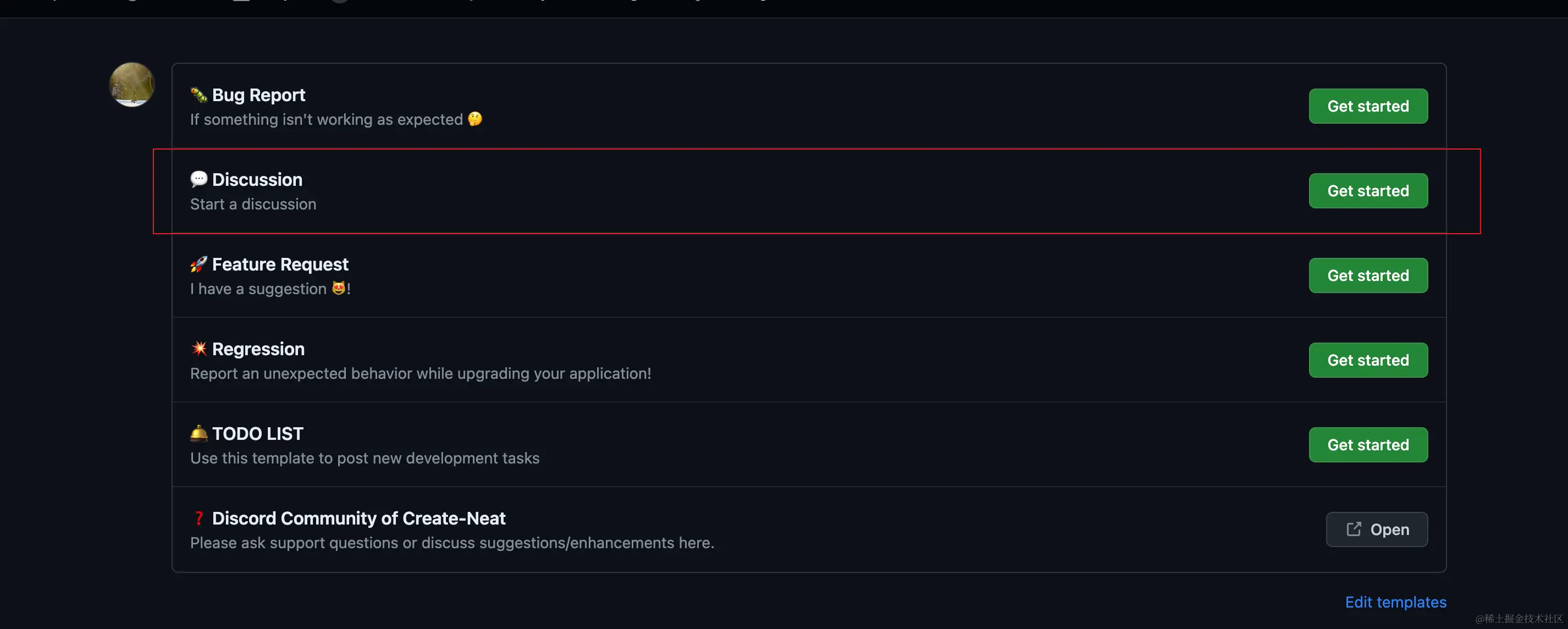The height and width of the screenshot is (629, 1568).
Task: Get started with TODO LIST template
Action: 1368,444
